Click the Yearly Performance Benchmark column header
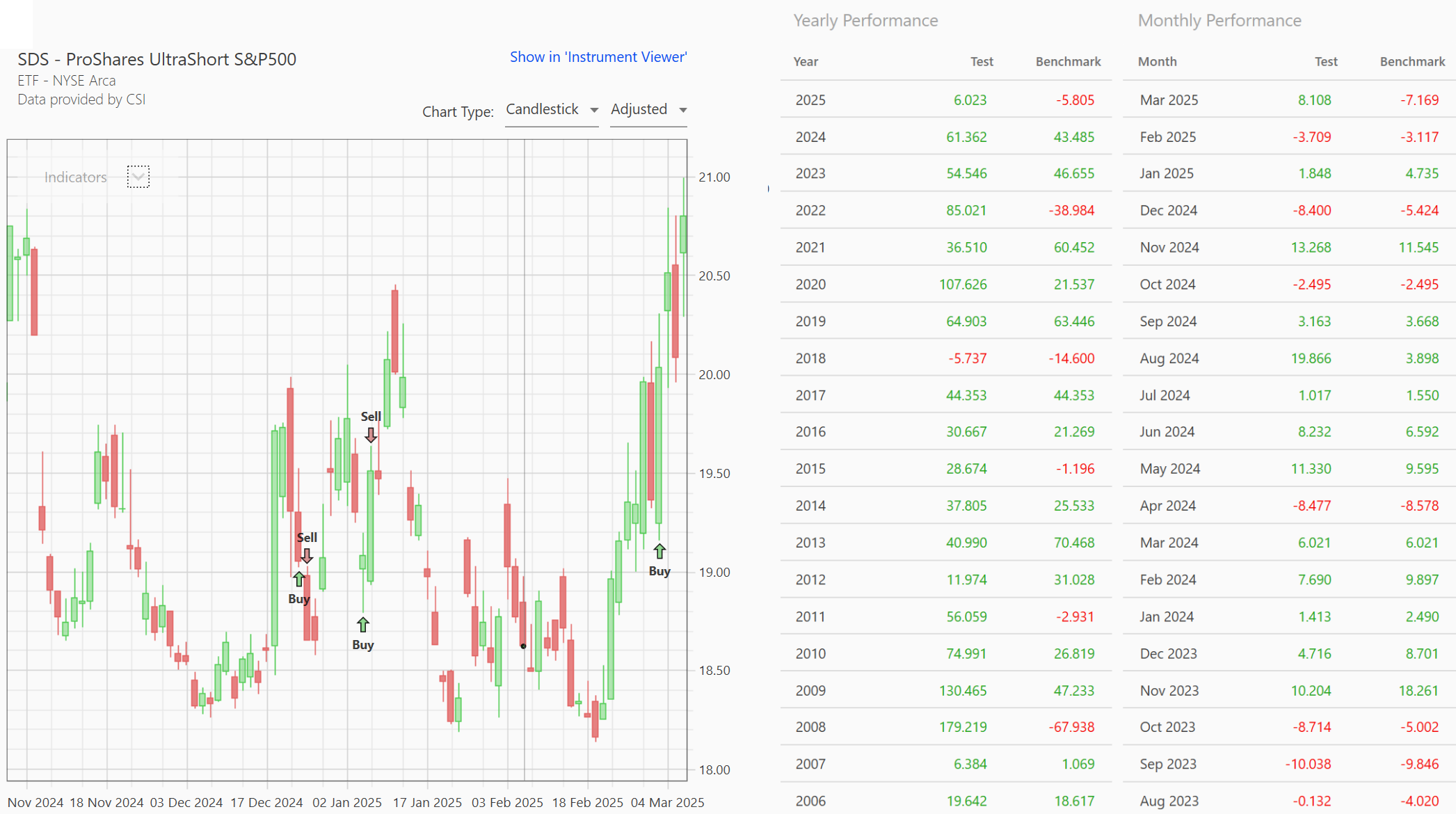The height and width of the screenshot is (814, 1456). (x=1068, y=61)
